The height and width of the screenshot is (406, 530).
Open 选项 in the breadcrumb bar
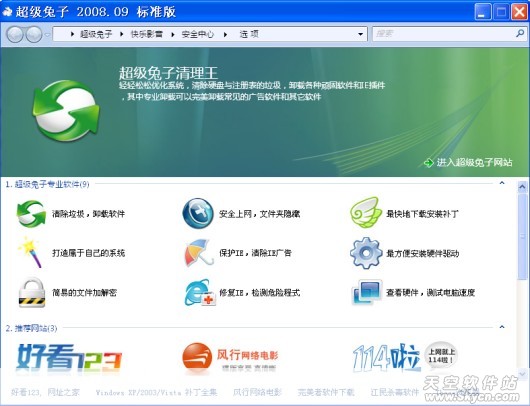click(249, 34)
